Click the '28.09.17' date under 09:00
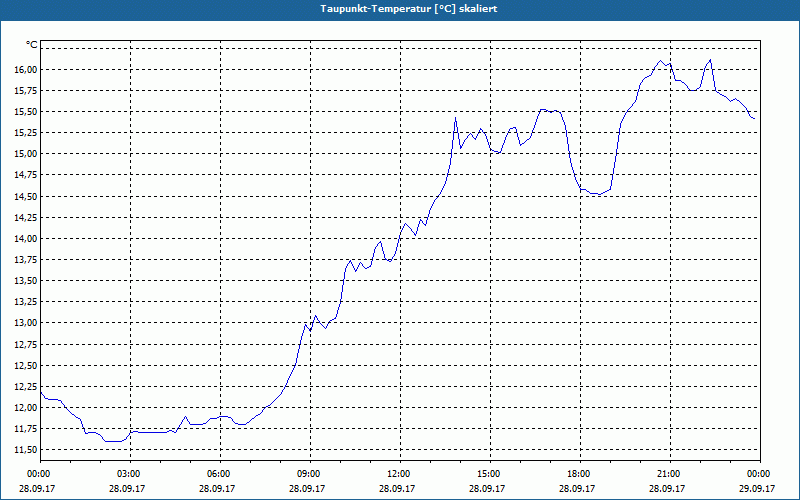This screenshot has height=500, width=800. tap(308, 488)
